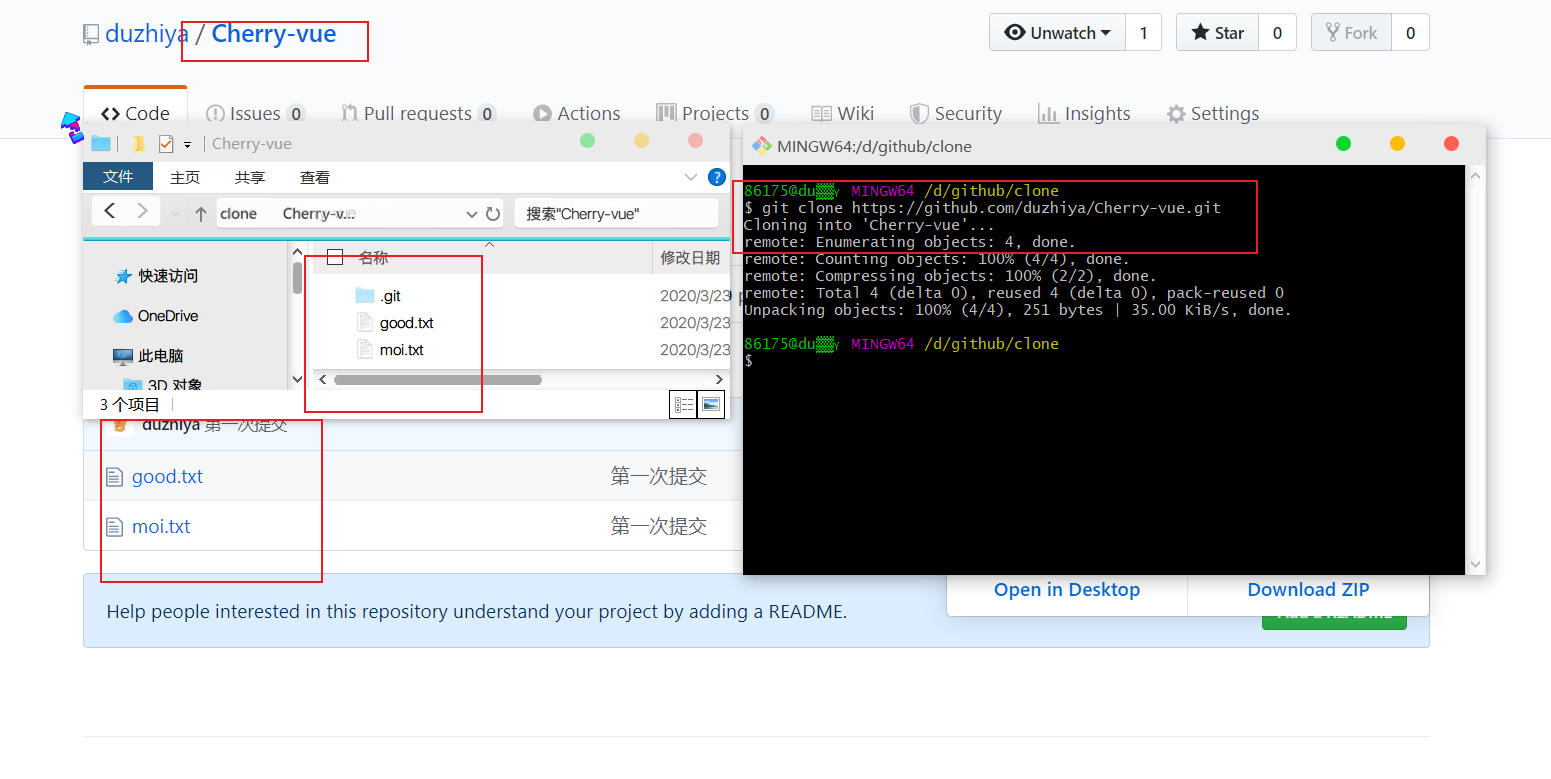Open recent locations dropdown arrow in Explorer

pos(176,214)
